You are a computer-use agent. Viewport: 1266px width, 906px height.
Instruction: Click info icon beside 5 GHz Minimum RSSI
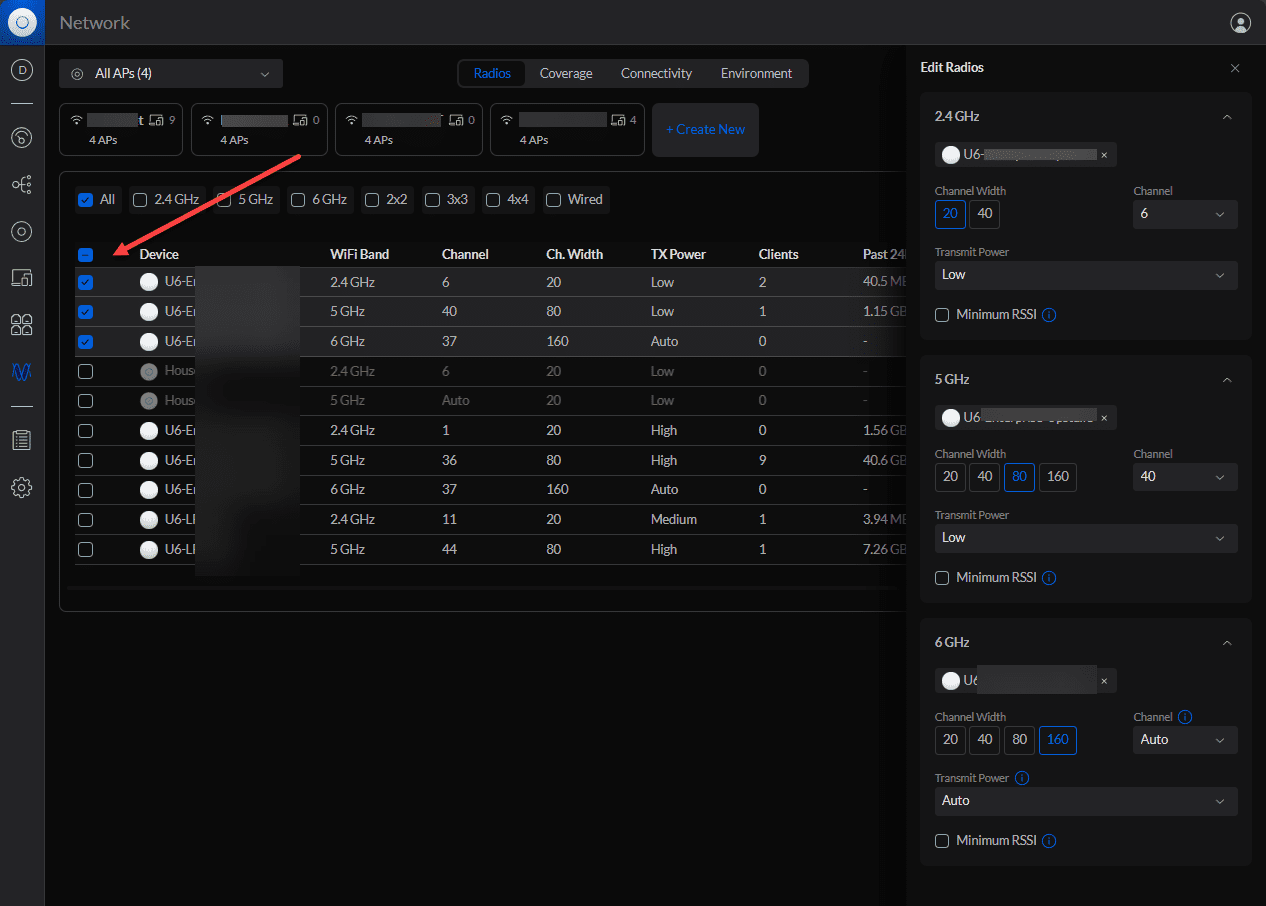[1049, 578]
